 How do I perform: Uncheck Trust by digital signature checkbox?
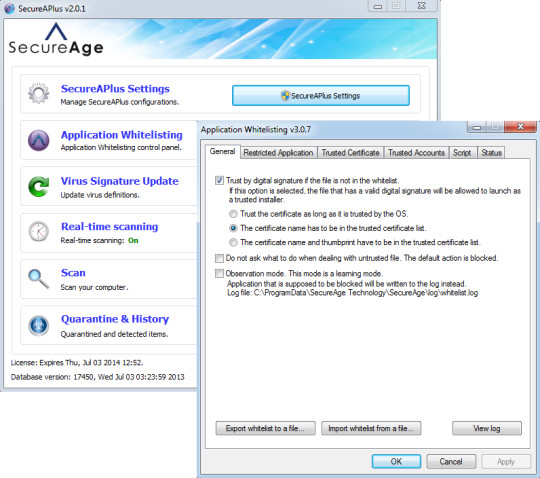[219, 180]
